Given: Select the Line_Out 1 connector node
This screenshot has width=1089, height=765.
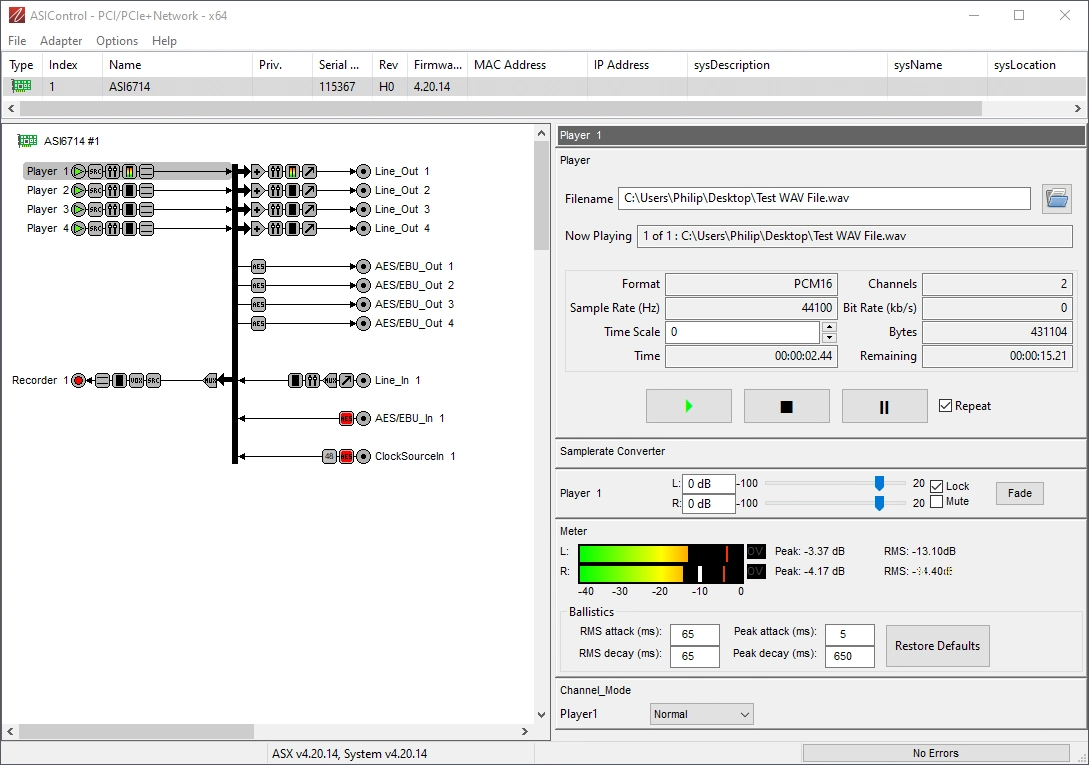Looking at the screenshot, I should pyautogui.click(x=363, y=172).
